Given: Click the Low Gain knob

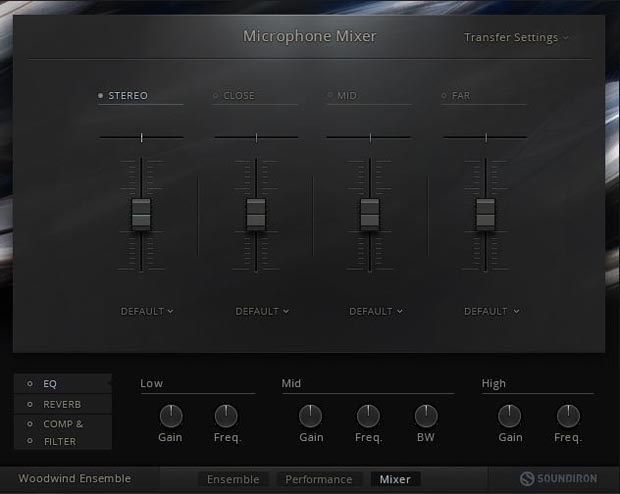Looking at the screenshot, I should 171,416.
